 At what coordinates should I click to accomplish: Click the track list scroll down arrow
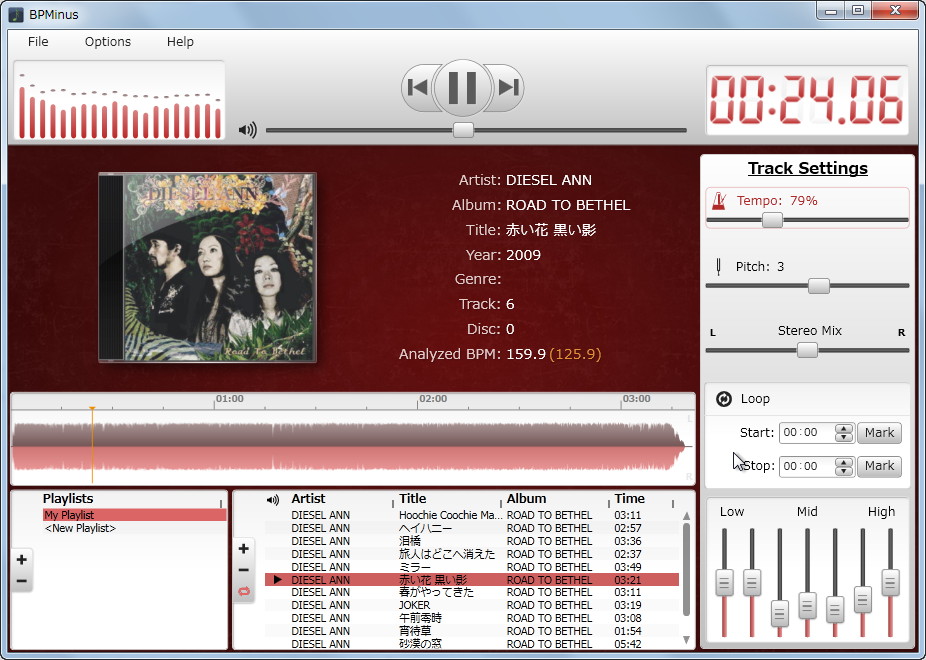click(x=686, y=640)
